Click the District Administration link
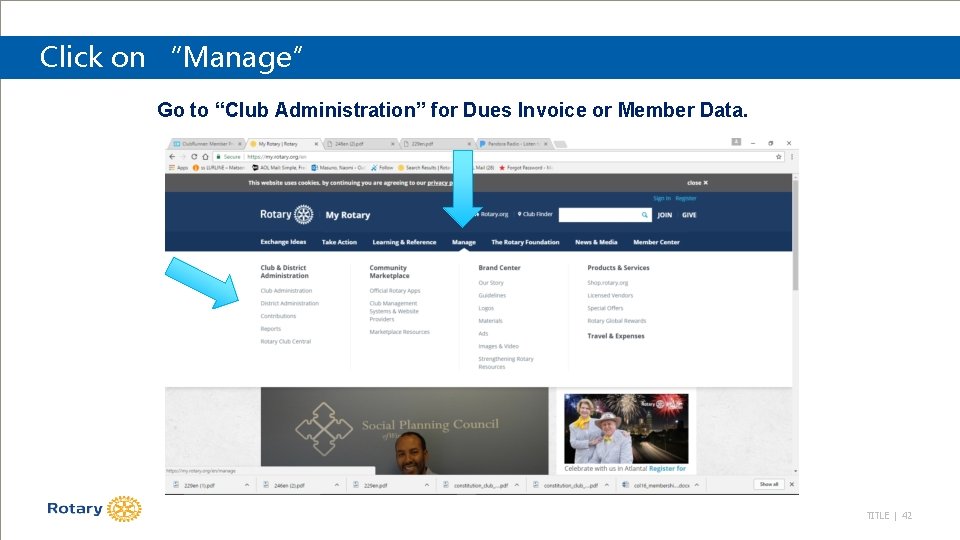Screen dimensions: 960x540 pos(290,303)
